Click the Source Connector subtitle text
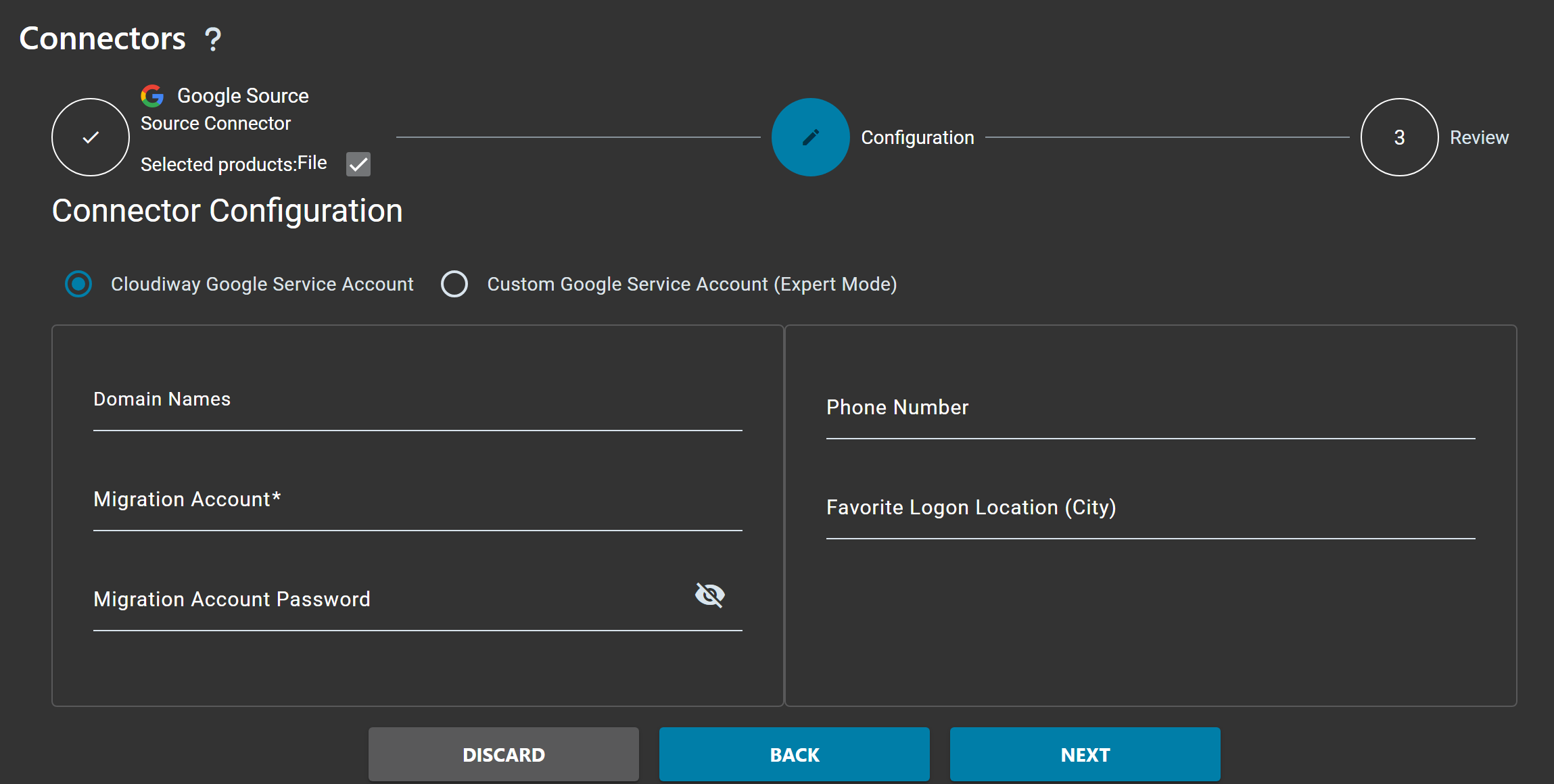The height and width of the screenshot is (784, 1554). point(216,123)
